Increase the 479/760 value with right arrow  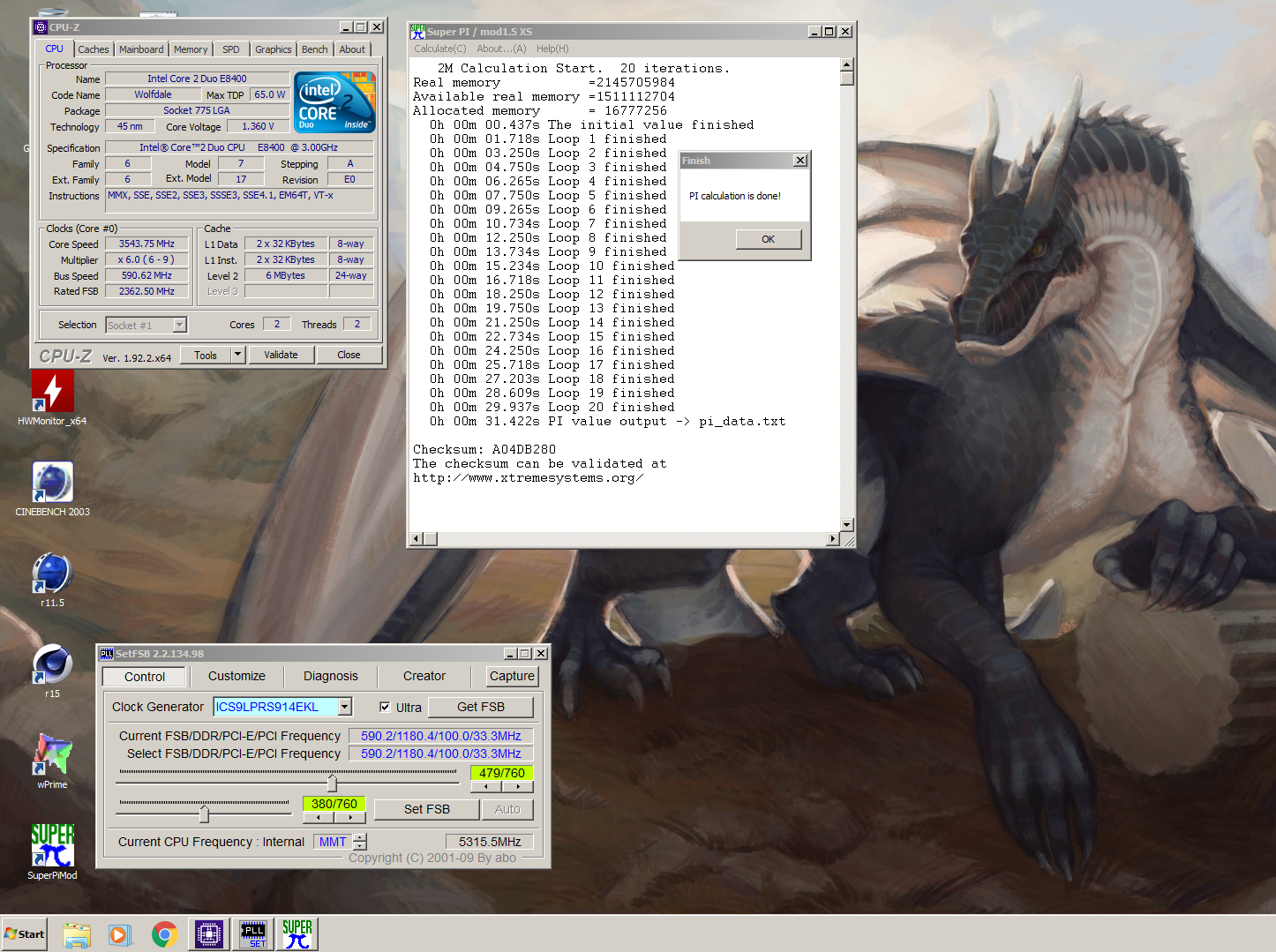[517, 786]
